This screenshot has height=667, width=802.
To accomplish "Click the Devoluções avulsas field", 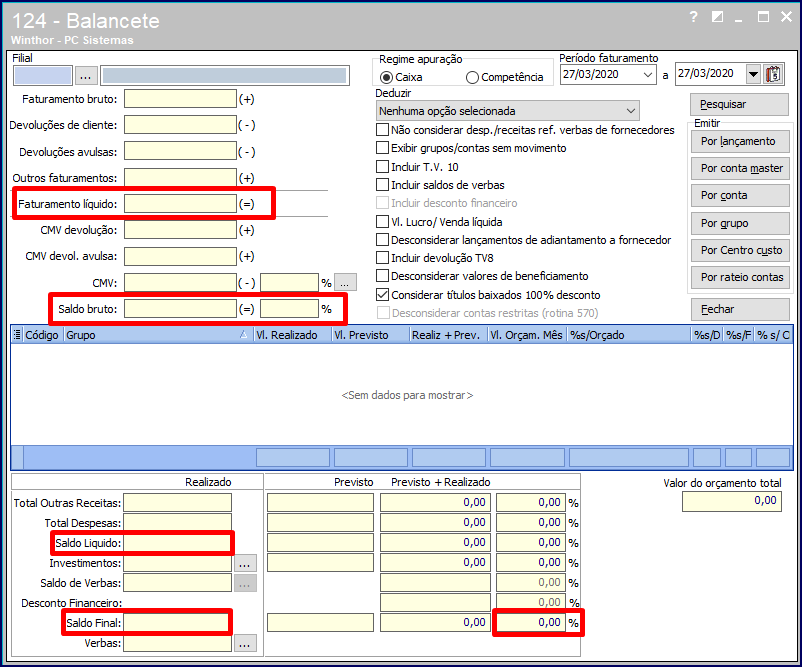I will coord(180,151).
